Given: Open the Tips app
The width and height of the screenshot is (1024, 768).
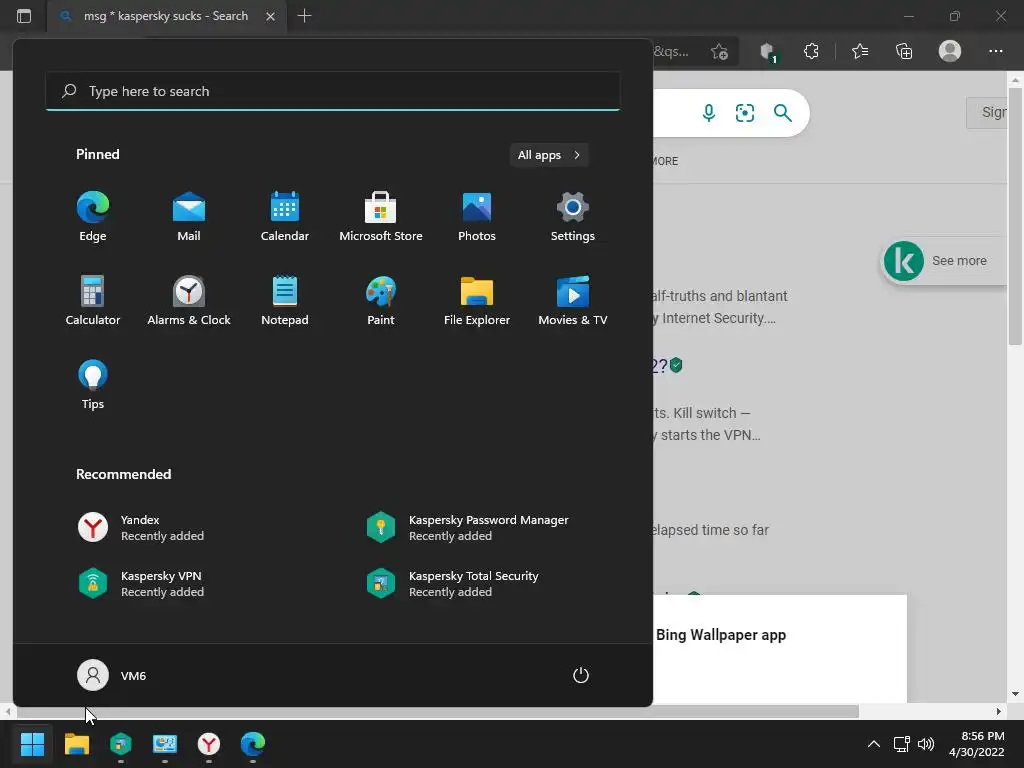Looking at the screenshot, I should click(x=93, y=385).
